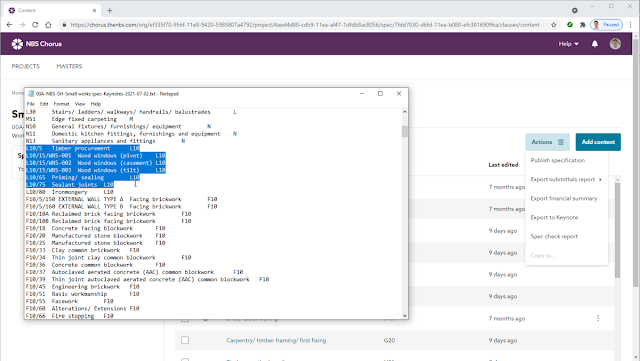The width and height of the screenshot is (640, 361).
Task: Expand Export submittals report submenu
Action: [566, 179]
